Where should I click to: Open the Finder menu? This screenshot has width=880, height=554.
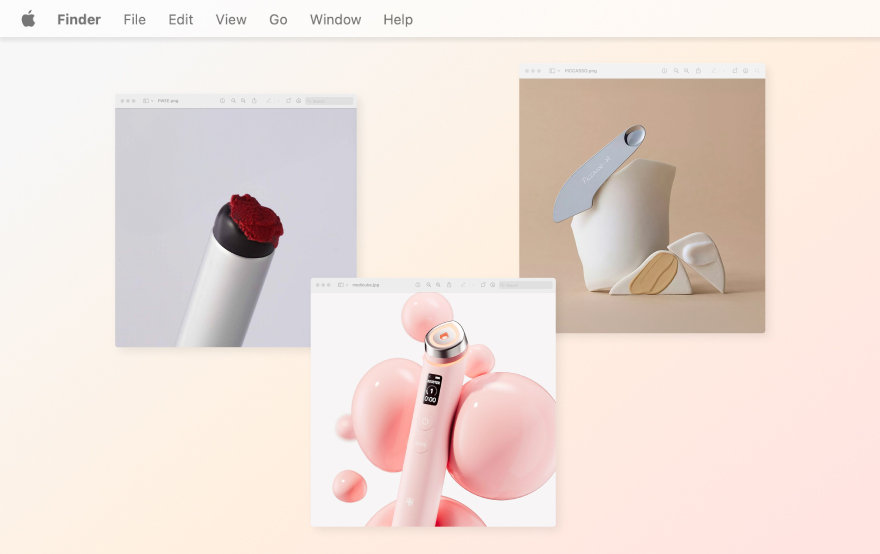click(79, 20)
